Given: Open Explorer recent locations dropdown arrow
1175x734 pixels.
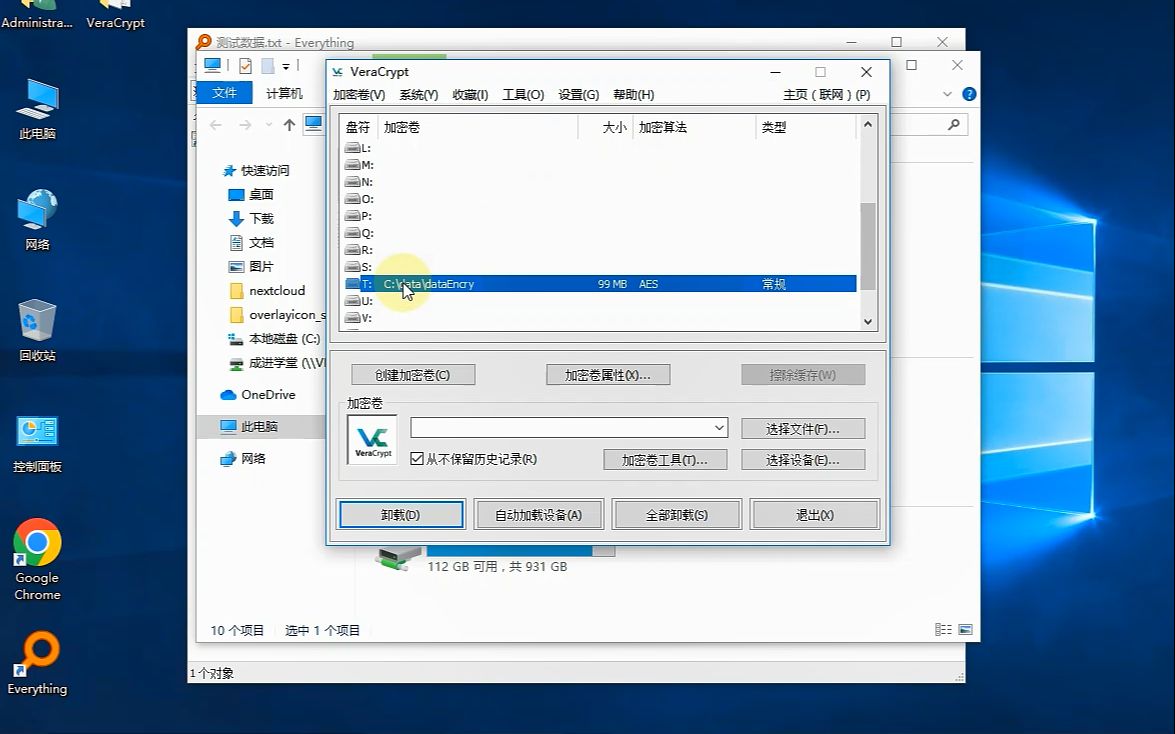Looking at the screenshot, I should 268,125.
